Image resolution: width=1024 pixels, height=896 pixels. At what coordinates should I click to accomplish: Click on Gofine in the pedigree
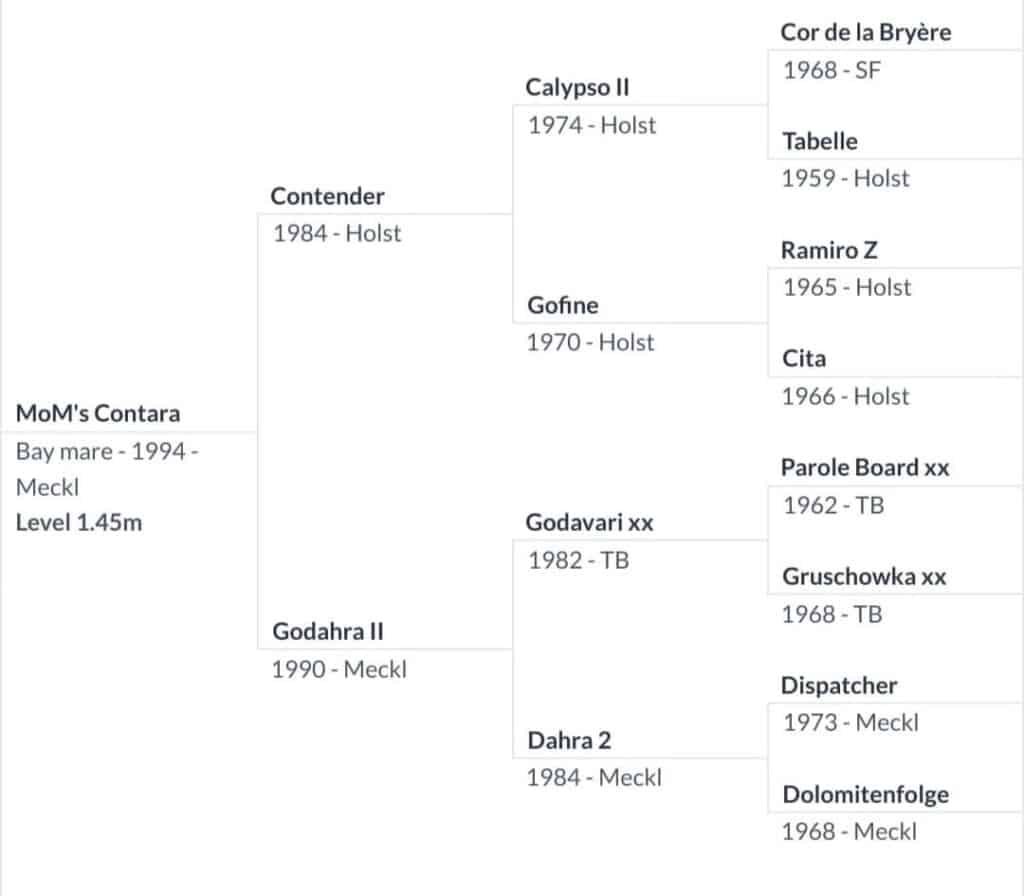(x=563, y=305)
